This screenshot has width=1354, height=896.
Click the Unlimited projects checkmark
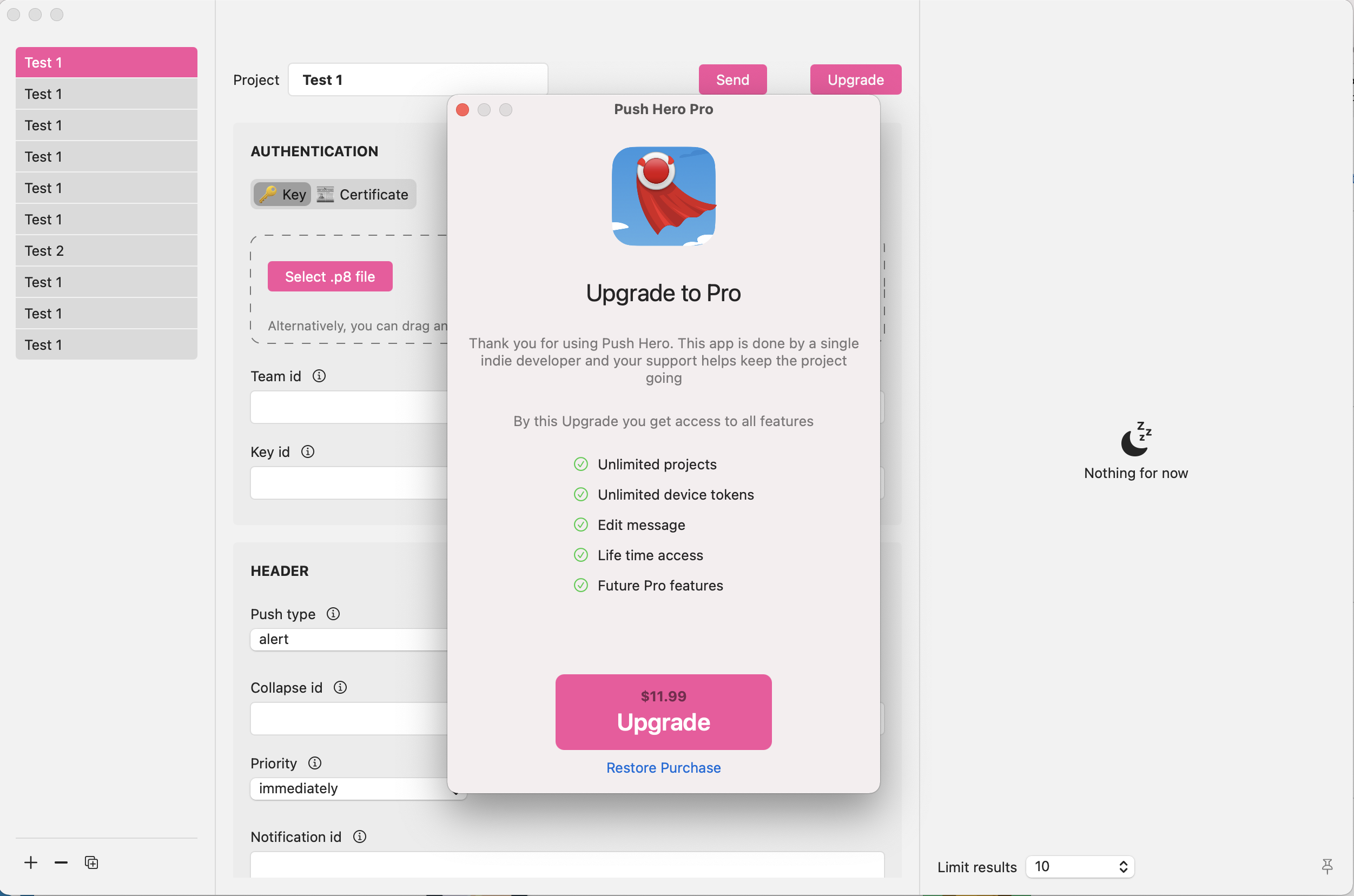tap(580, 464)
